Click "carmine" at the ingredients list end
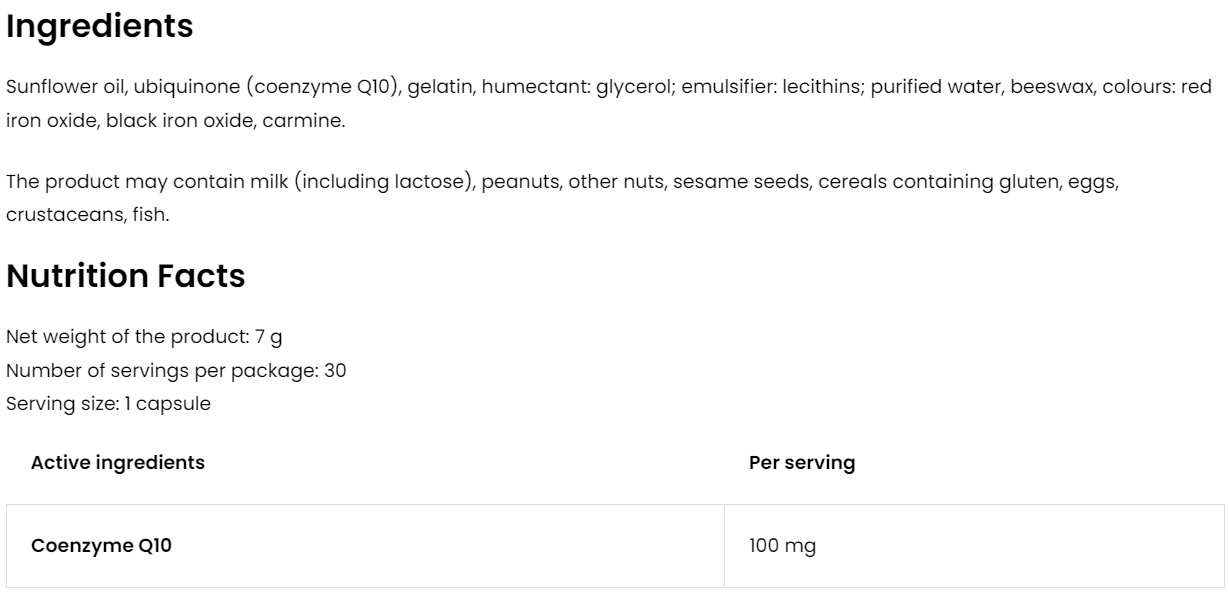1229x593 pixels. coord(293,120)
